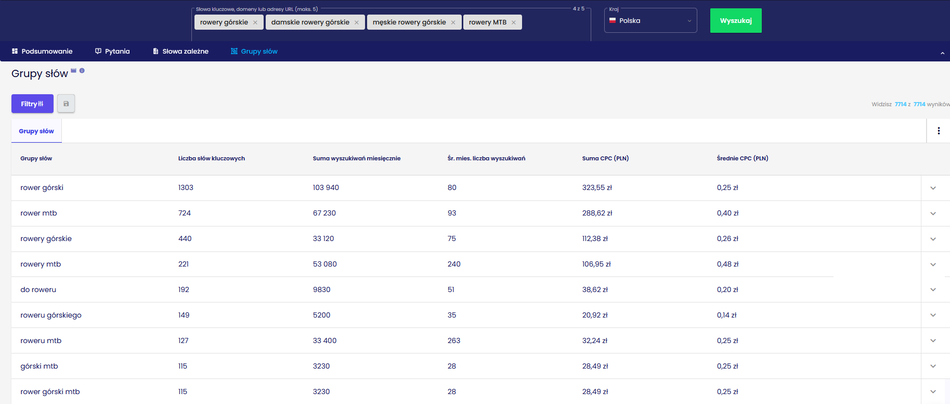The image size is (950, 404).
Task: Open the Pytania tab
Action: click(x=113, y=51)
